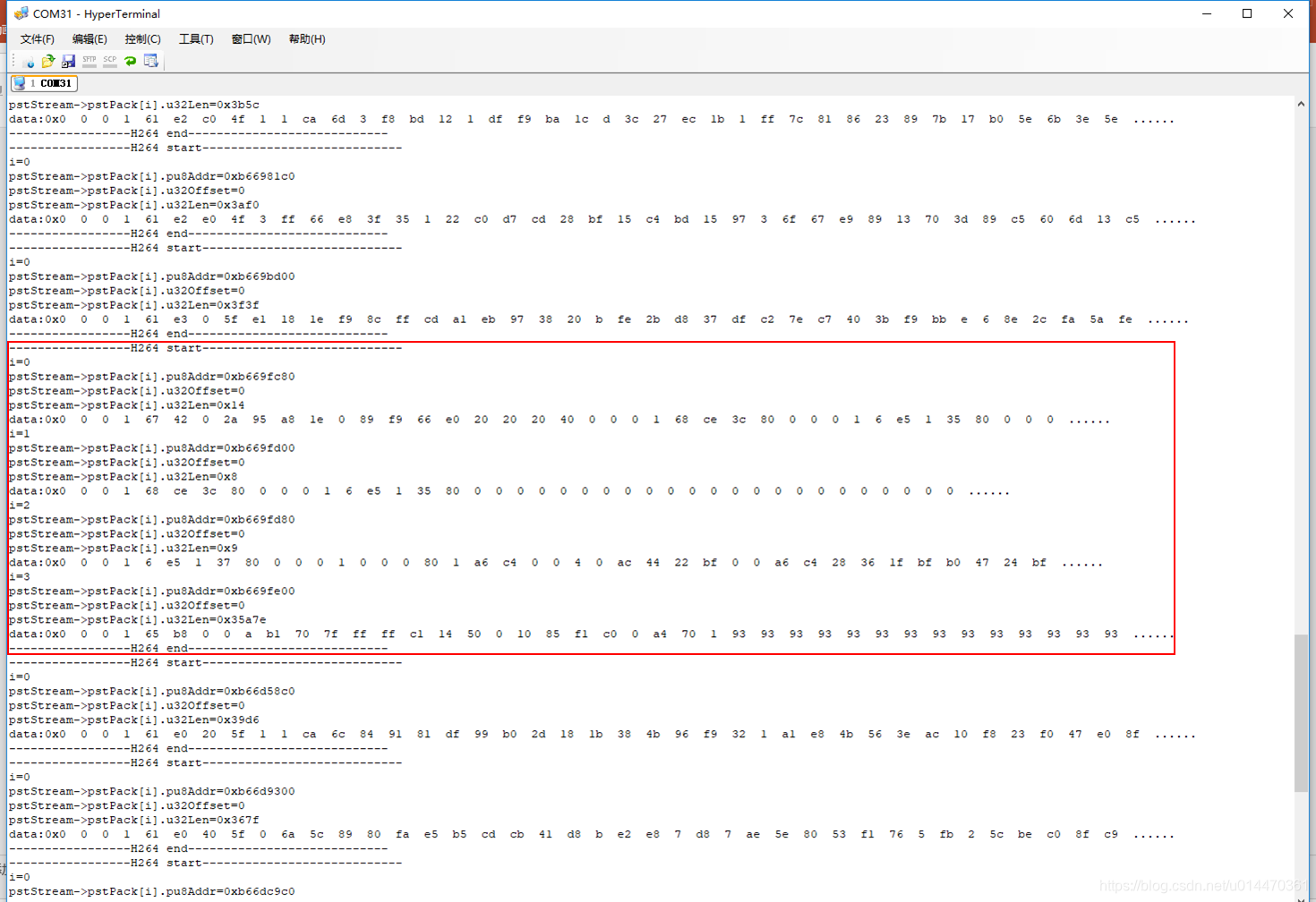The height and width of the screenshot is (902, 1316).
Task: Click the data line starting 0 0 0 1 61 e0 20
Action: (602, 735)
